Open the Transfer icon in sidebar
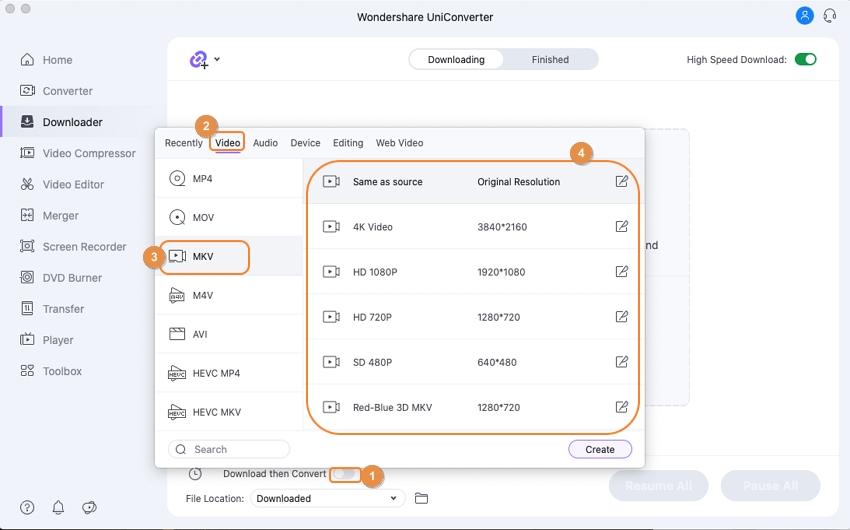 27,309
